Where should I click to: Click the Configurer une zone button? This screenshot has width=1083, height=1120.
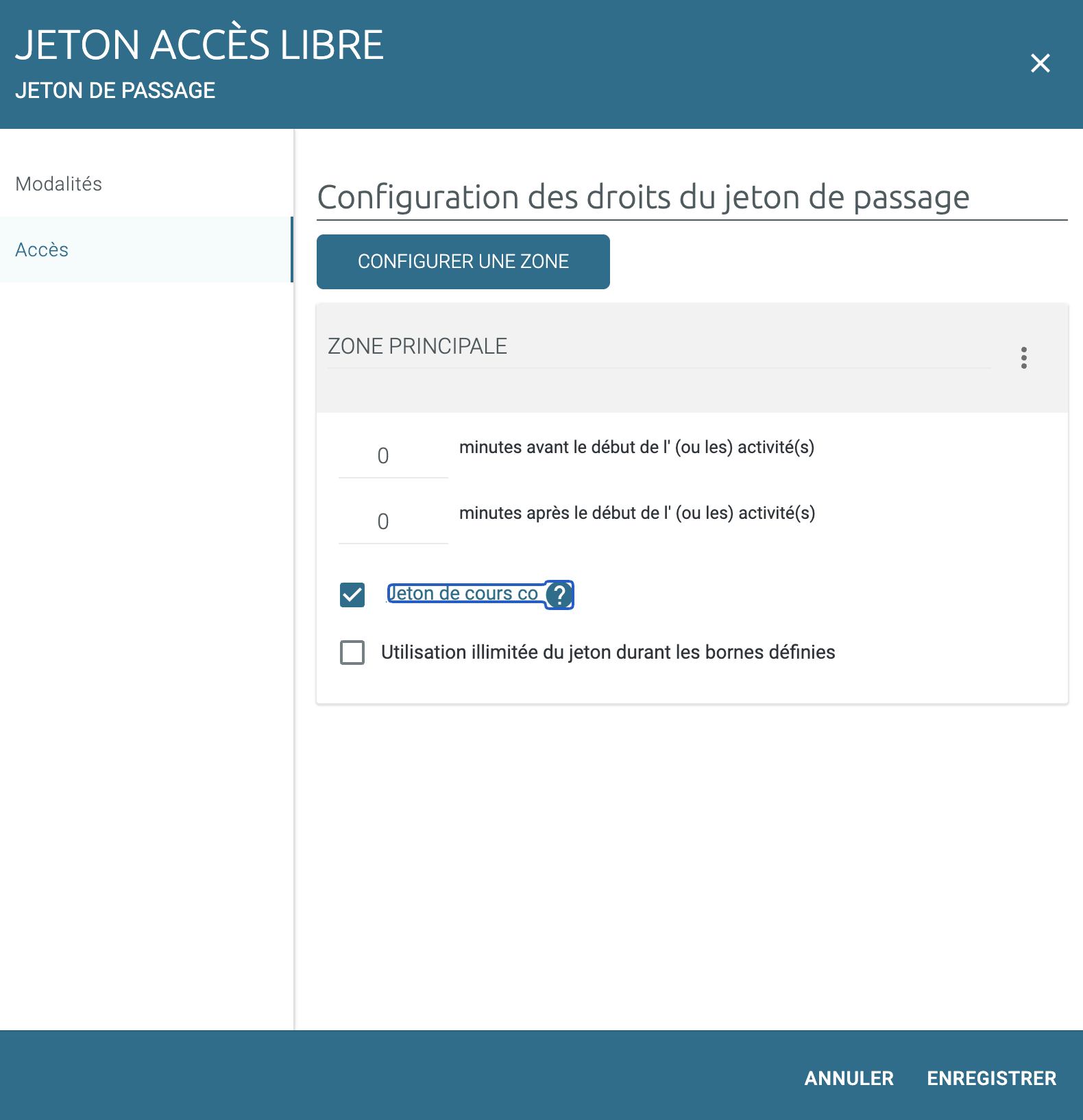click(x=463, y=262)
